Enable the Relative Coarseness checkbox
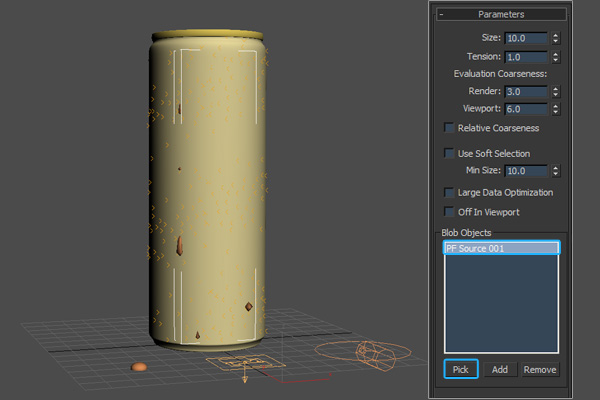This screenshot has height=400, width=600. click(449, 128)
